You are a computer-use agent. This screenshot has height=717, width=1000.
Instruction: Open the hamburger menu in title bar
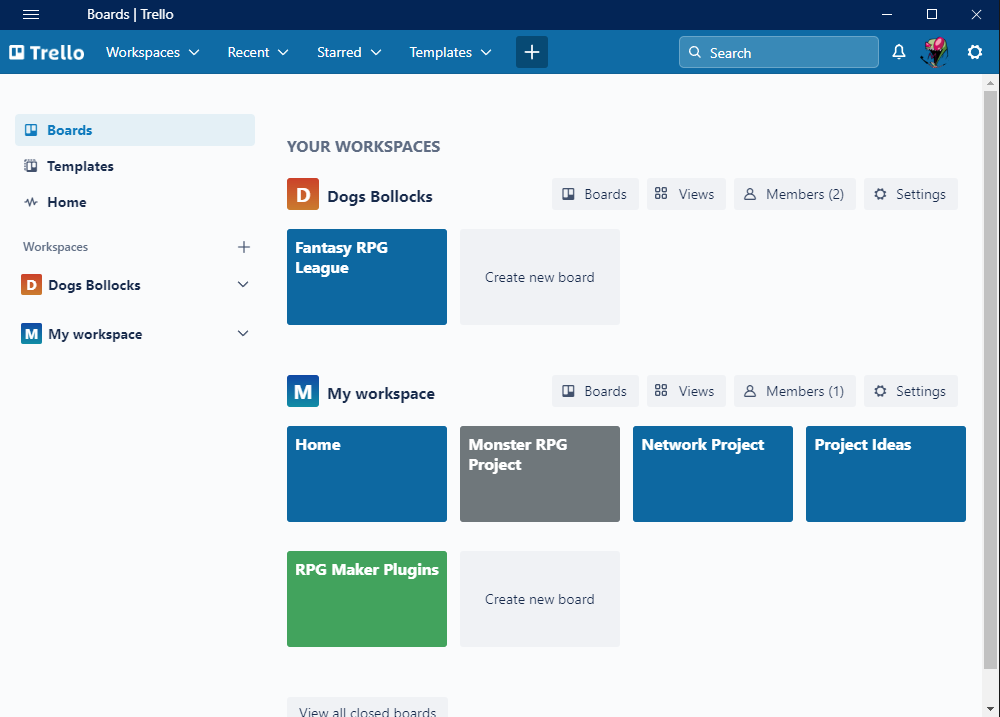(x=31, y=14)
